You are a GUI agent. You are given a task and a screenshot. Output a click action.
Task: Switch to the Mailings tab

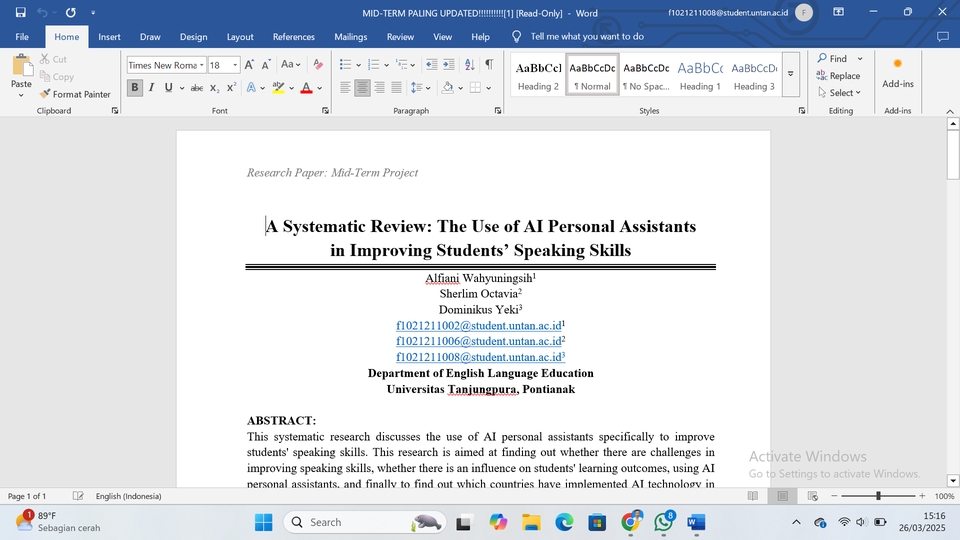350,37
